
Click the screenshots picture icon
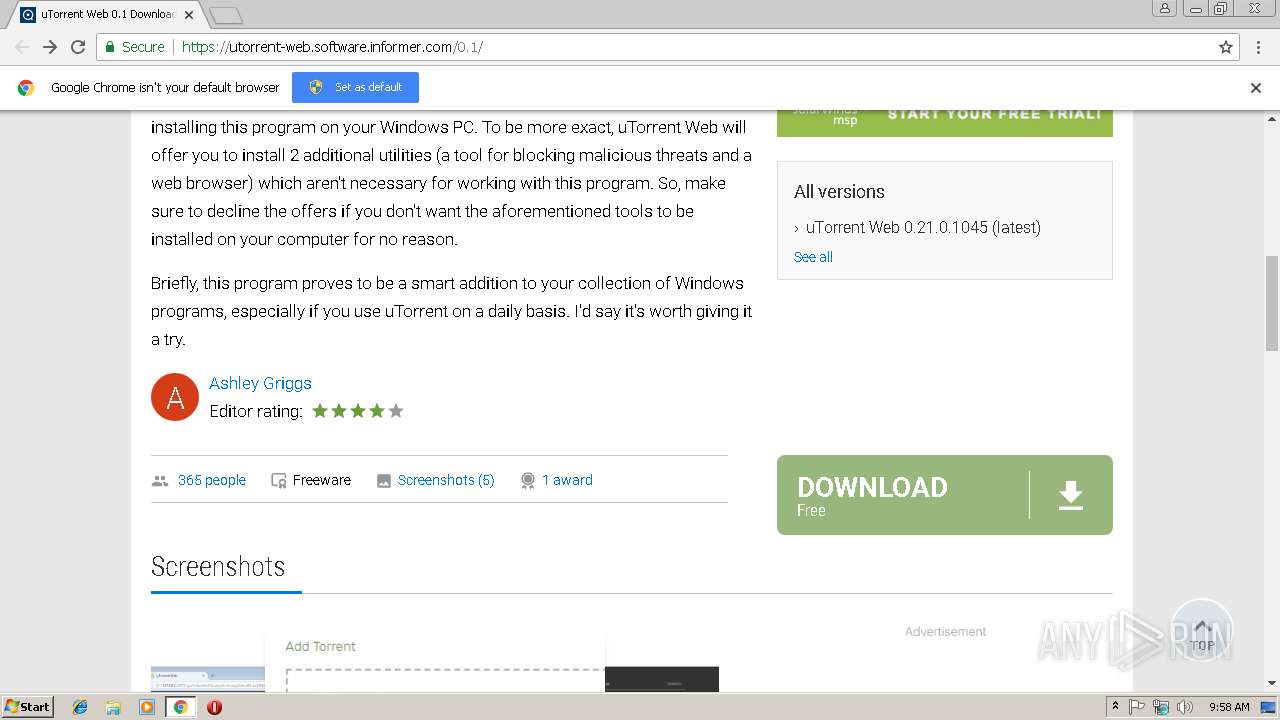[384, 481]
